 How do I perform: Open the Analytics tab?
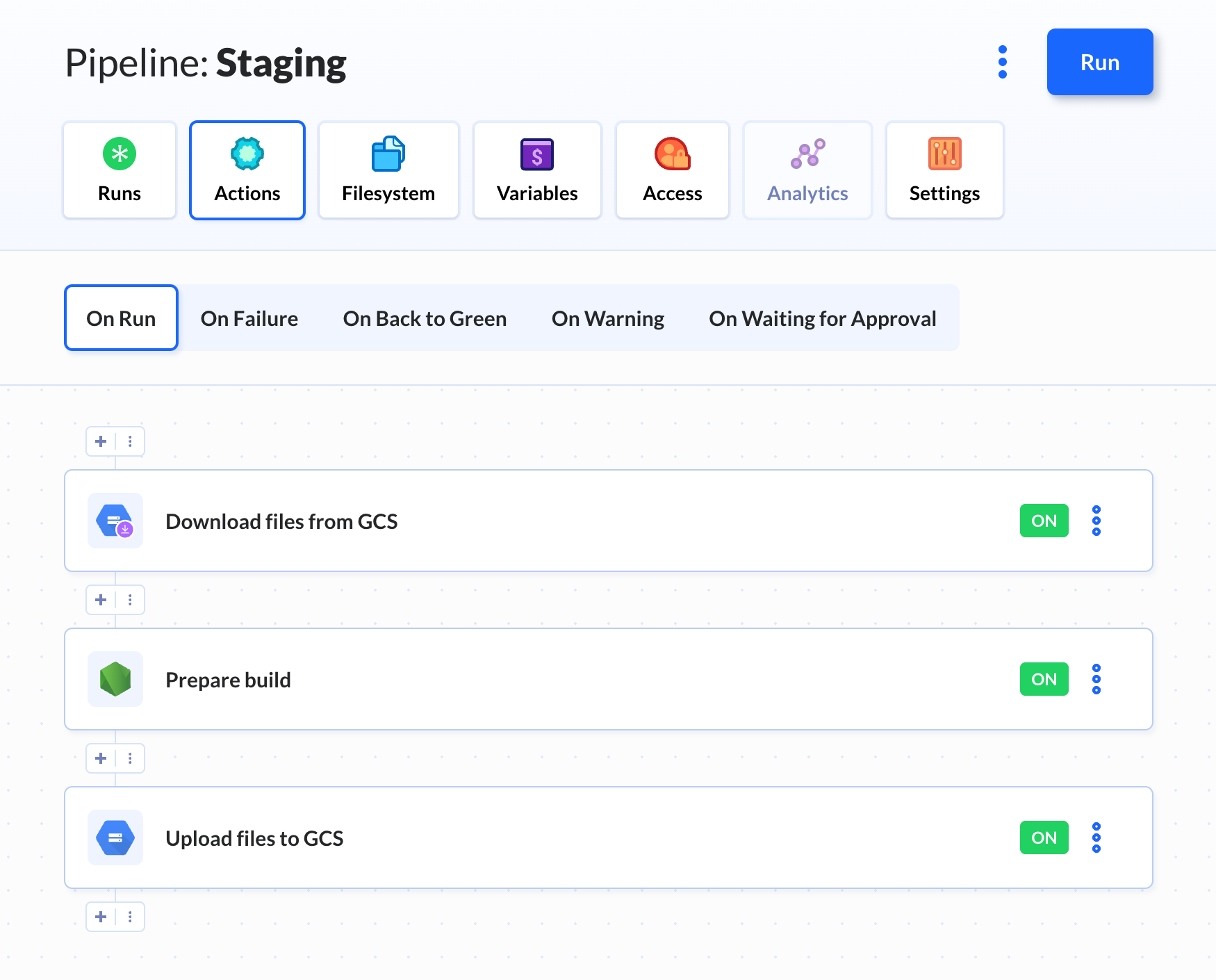point(807,170)
